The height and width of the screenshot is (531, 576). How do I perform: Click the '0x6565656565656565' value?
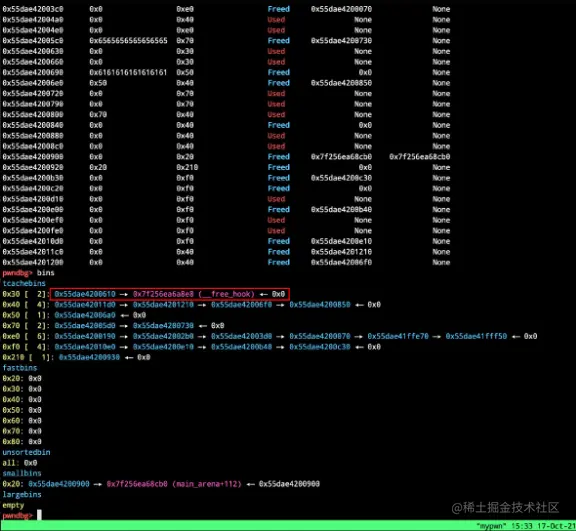[x=128, y=40]
